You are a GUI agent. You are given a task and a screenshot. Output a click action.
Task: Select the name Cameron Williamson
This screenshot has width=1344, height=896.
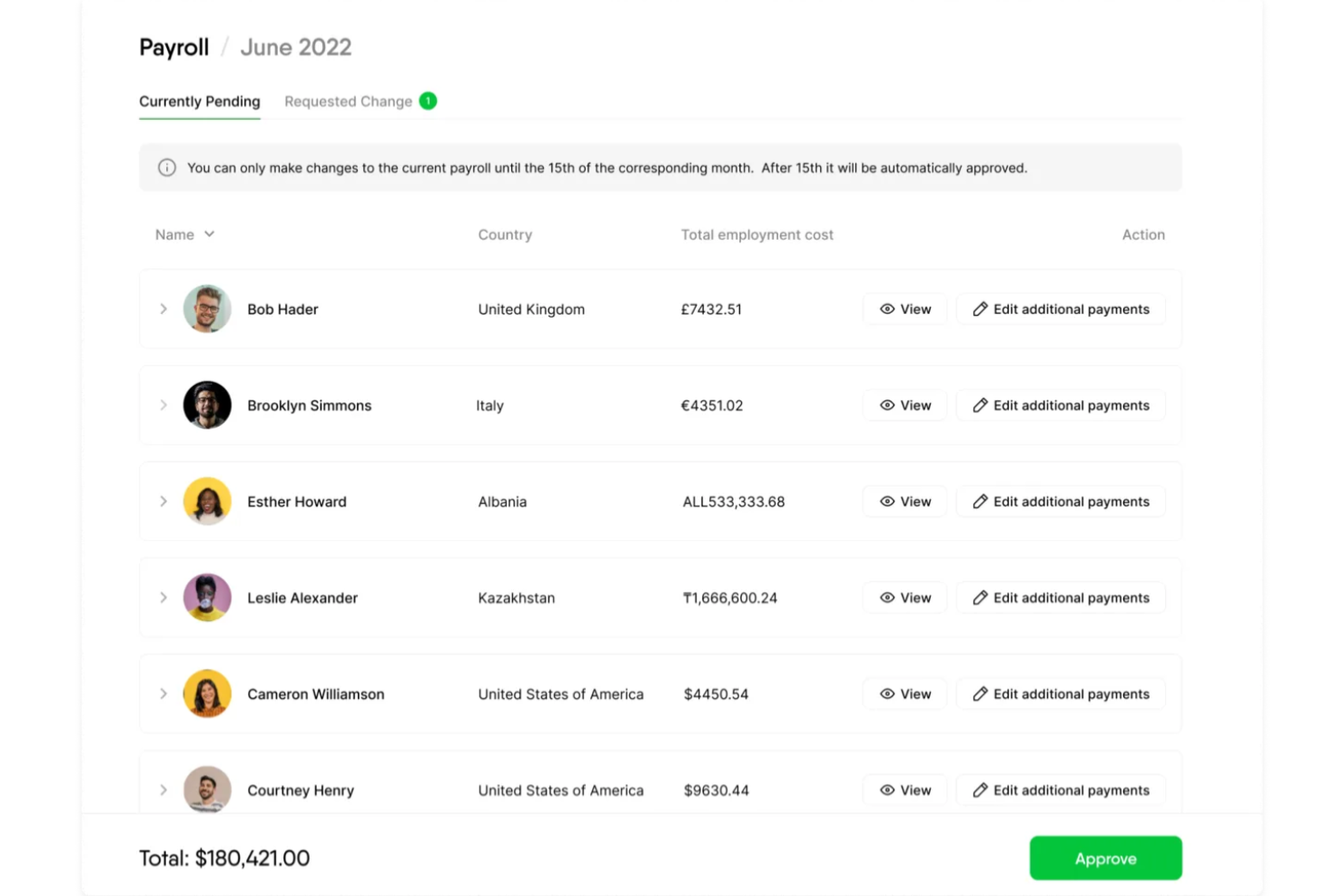click(316, 694)
